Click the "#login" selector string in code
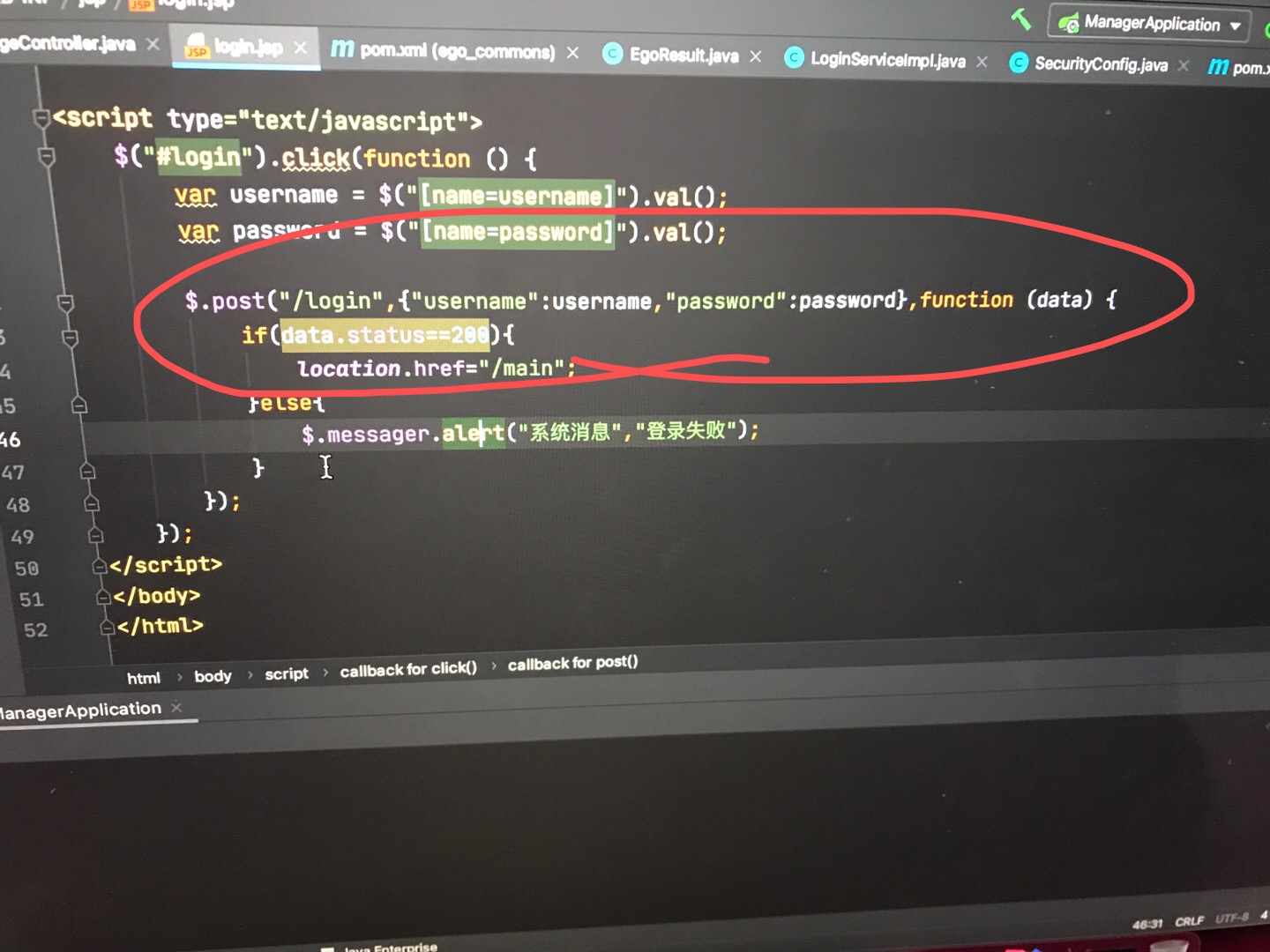Image resolution: width=1270 pixels, height=952 pixels. click(x=198, y=157)
